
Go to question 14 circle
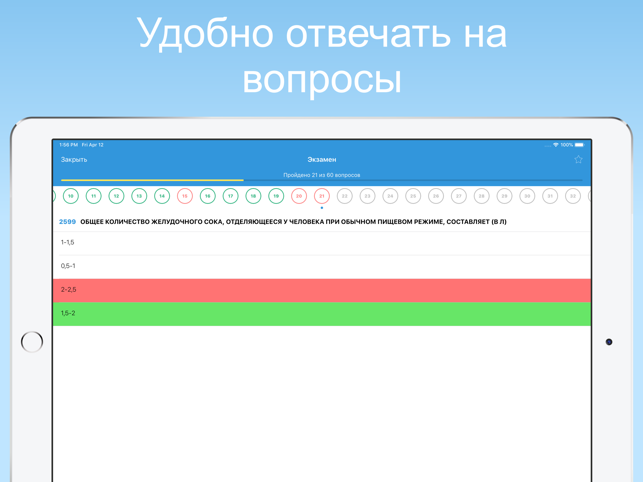point(162,196)
